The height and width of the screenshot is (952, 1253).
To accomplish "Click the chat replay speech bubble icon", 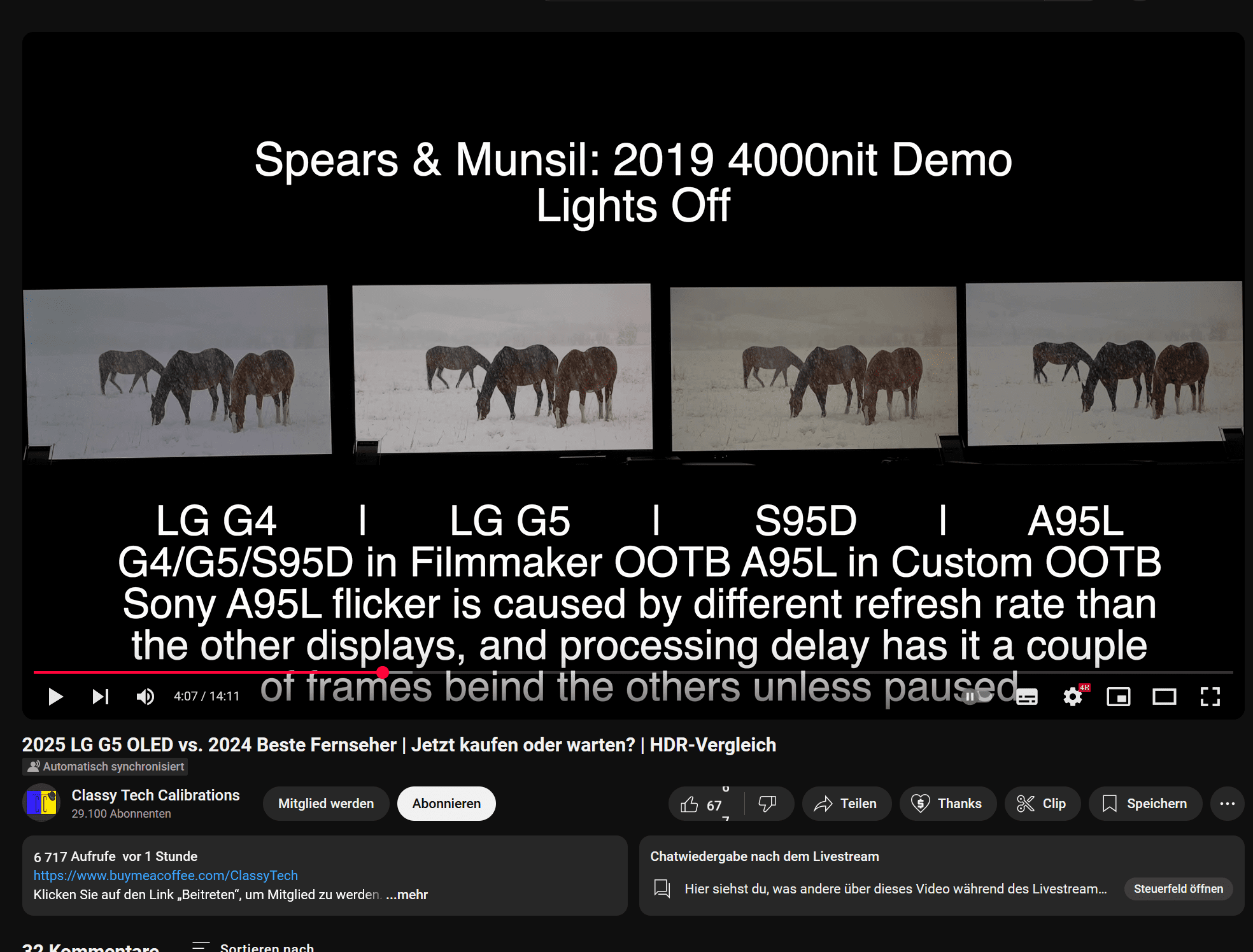I will 662,888.
